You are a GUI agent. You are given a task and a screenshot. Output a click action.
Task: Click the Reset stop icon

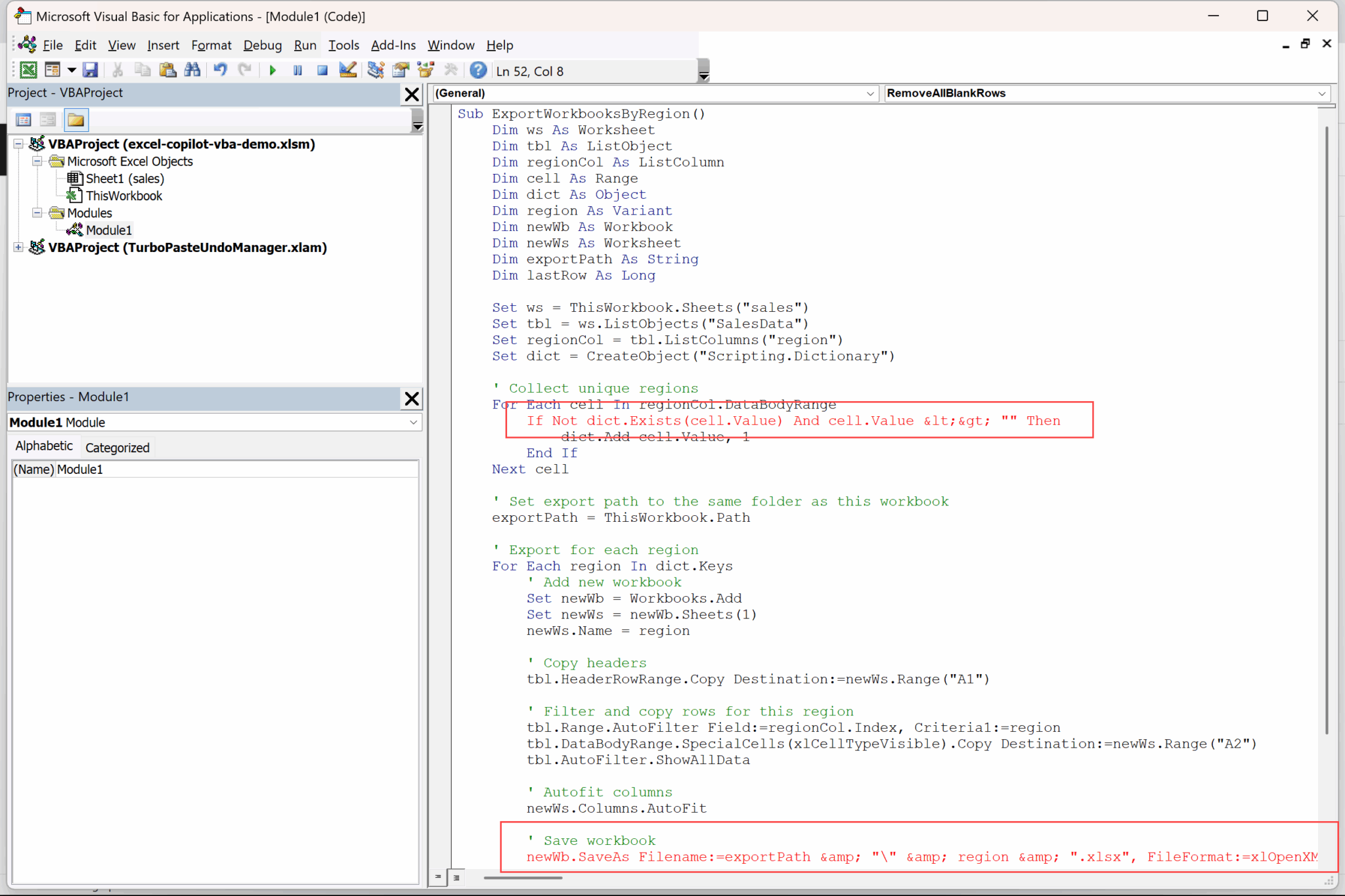322,70
